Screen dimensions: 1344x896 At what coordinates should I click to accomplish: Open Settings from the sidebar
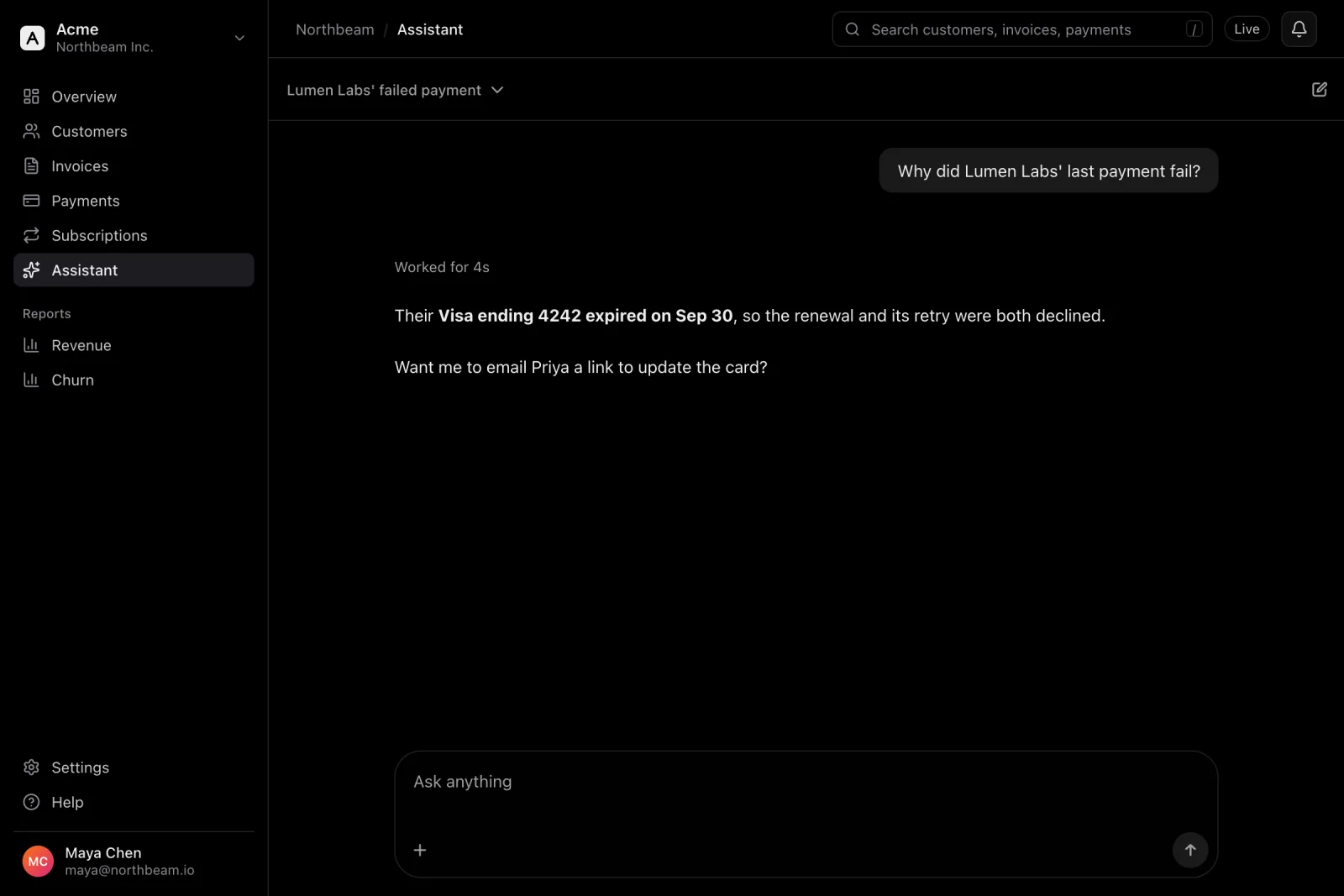point(134,768)
